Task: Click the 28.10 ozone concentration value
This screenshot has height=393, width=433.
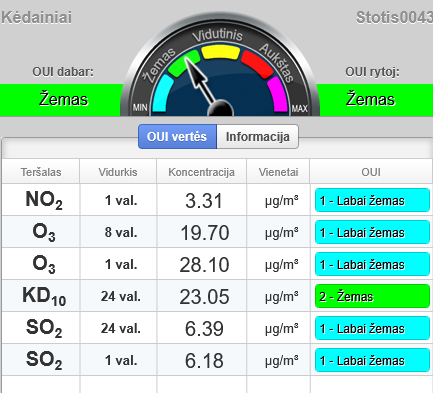Action: [204, 265]
